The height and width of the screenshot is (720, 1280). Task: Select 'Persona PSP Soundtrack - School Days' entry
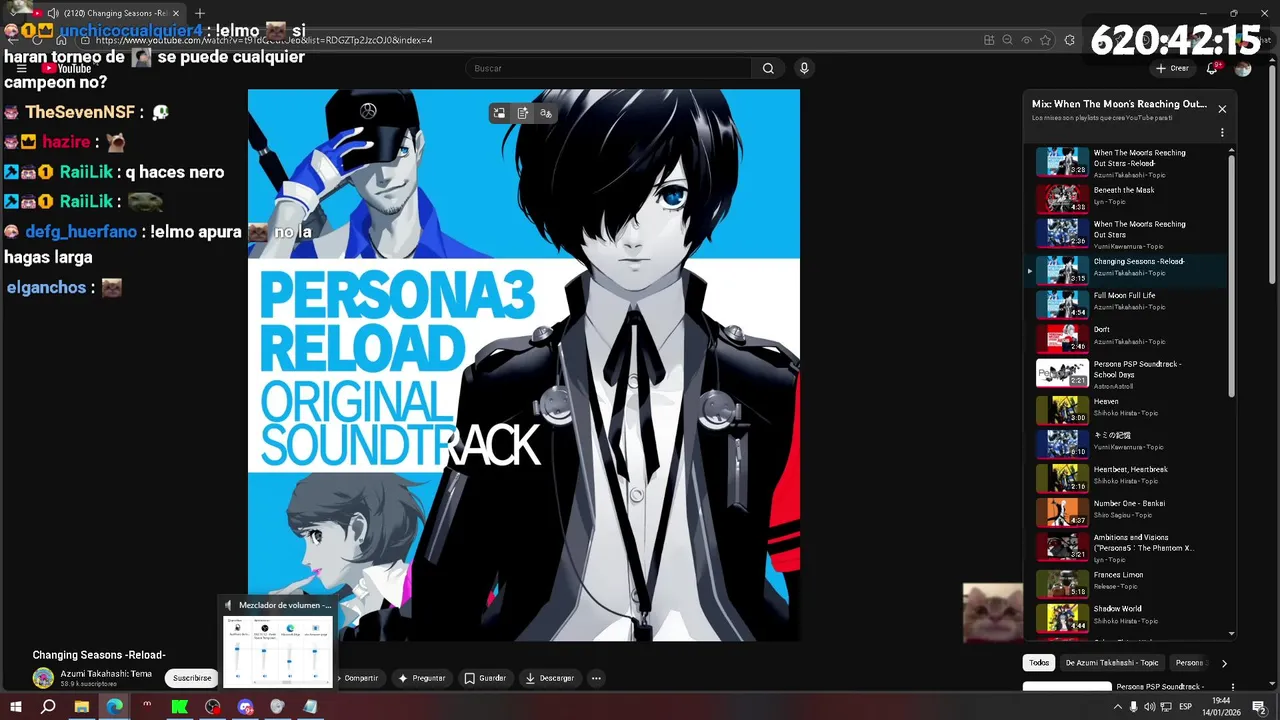1125,373
